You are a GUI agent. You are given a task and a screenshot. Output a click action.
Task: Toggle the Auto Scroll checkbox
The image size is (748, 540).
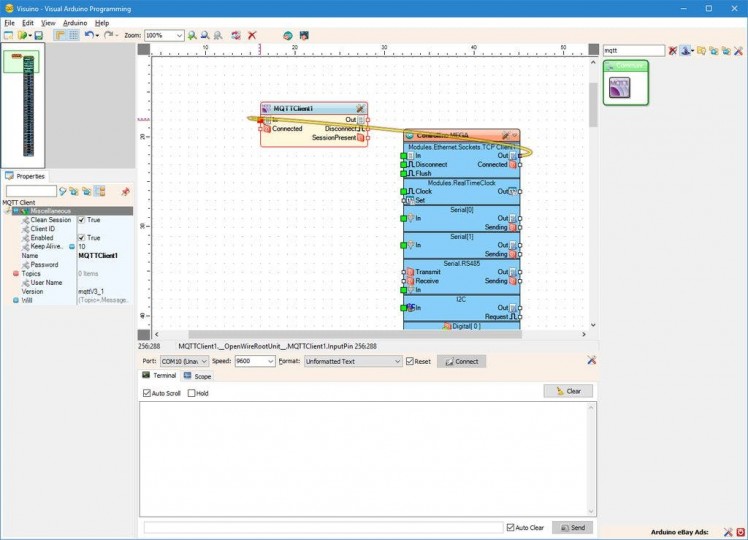tap(147, 393)
